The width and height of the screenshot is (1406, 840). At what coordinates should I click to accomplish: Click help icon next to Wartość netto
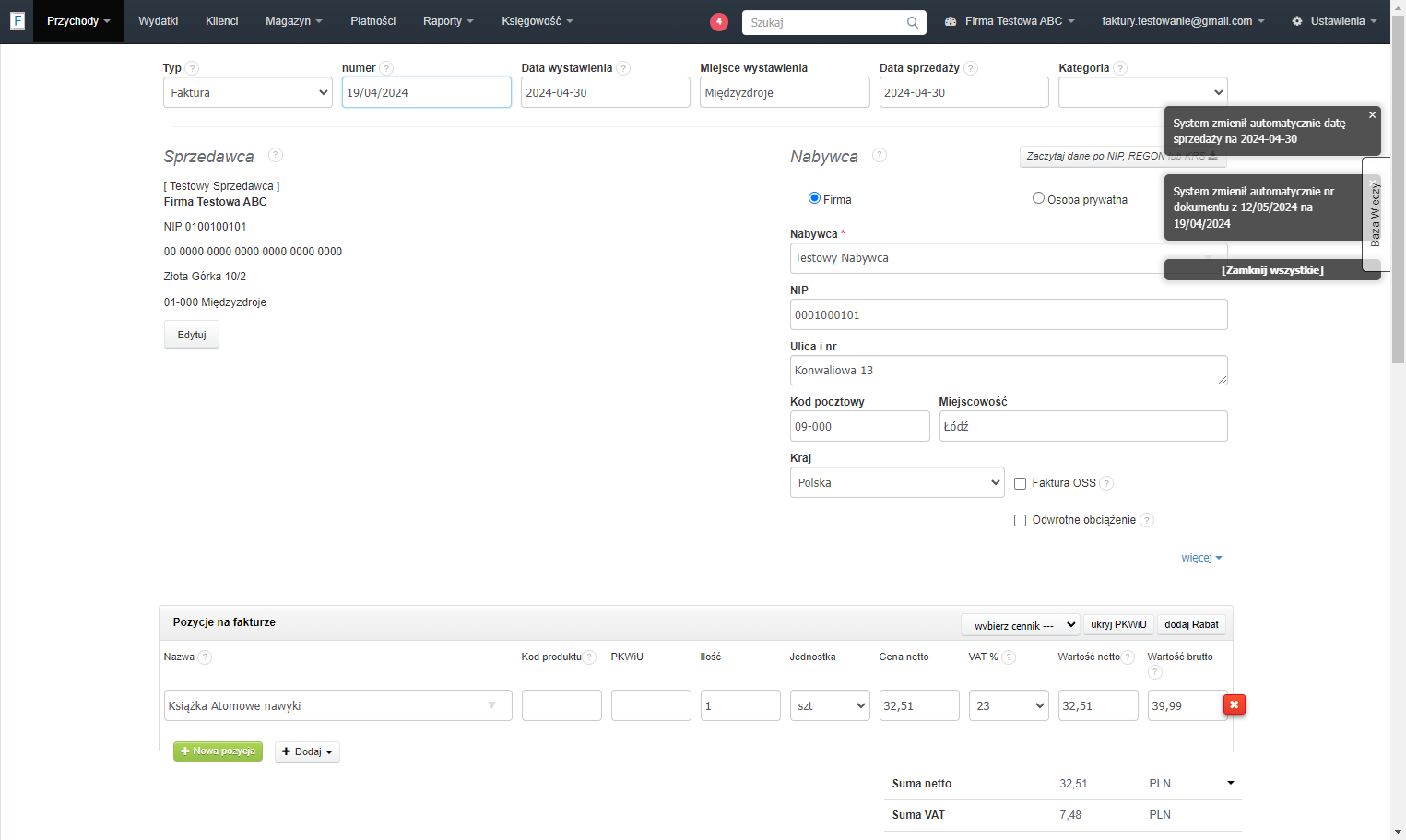point(1128,657)
